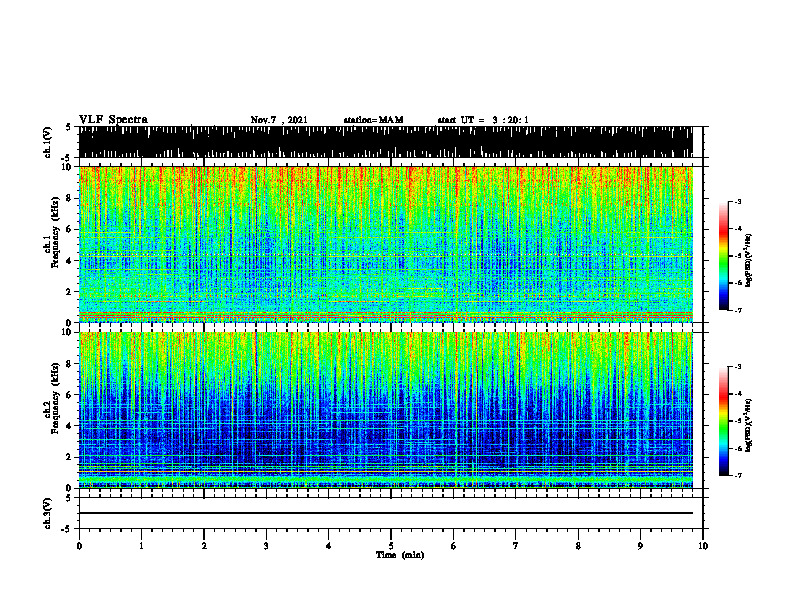Click the ch.1 spectrogram color scale bar
This screenshot has width=792, height=612.
tap(724, 256)
